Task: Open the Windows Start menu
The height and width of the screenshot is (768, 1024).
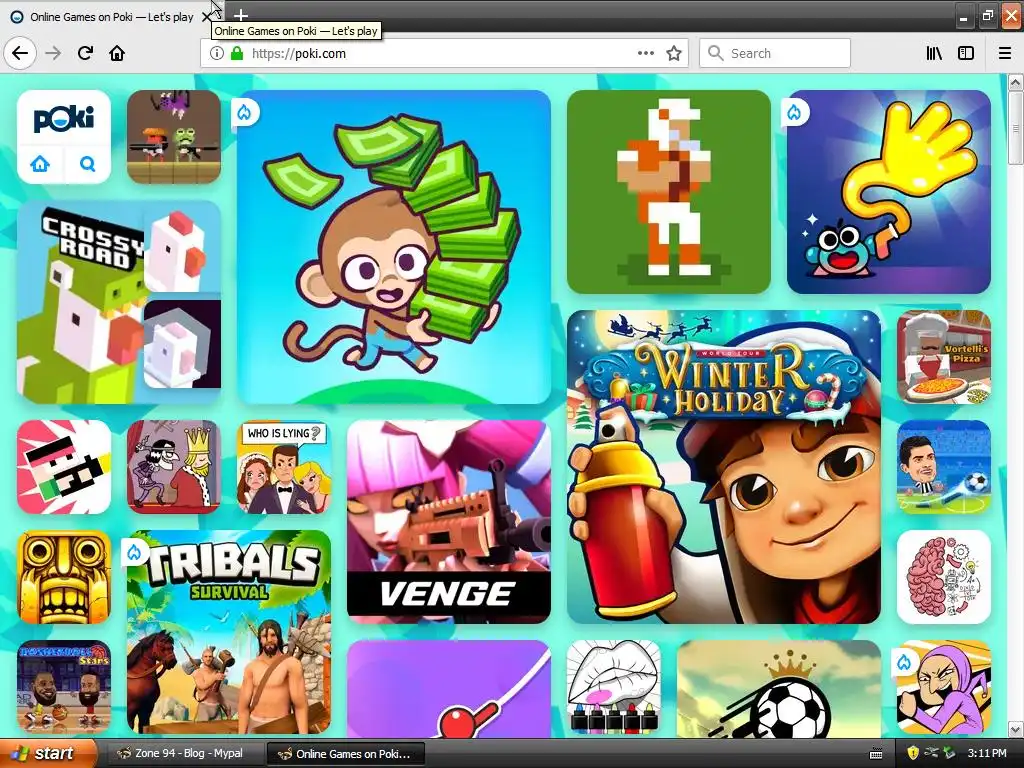Action: pos(47,754)
